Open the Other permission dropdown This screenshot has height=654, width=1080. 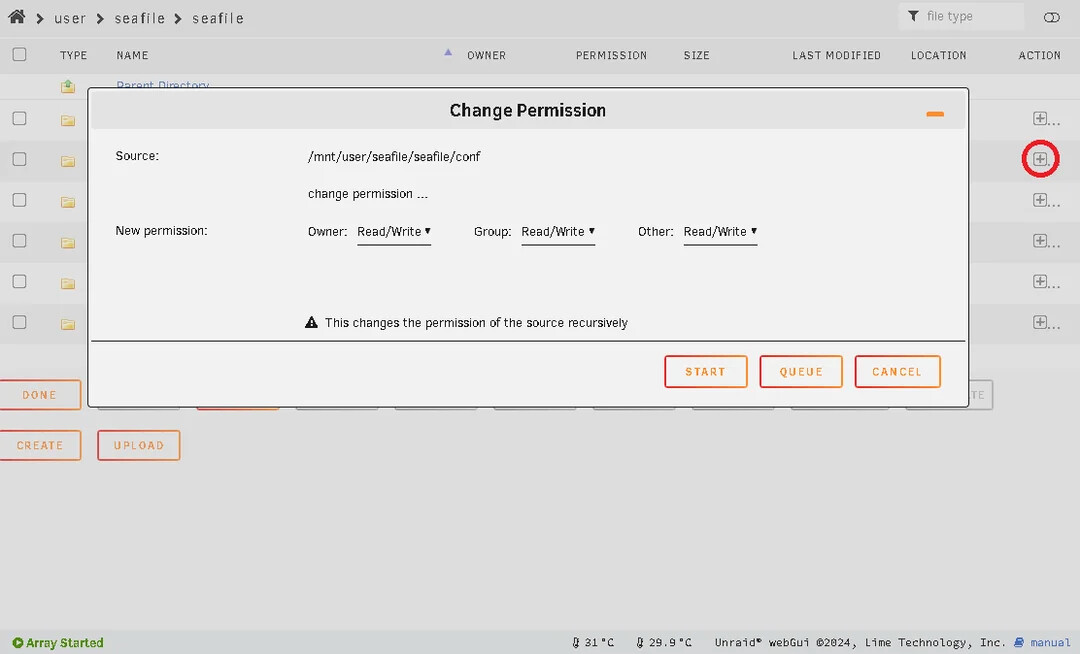pyautogui.click(x=720, y=232)
